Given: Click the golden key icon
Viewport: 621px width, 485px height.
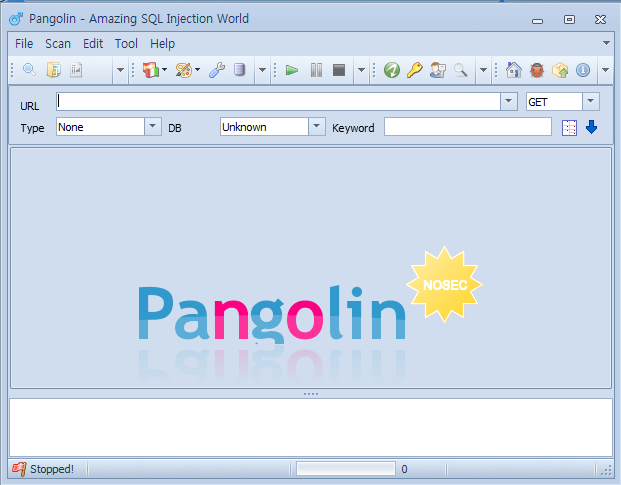Looking at the screenshot, I should [x=415, y=70].
